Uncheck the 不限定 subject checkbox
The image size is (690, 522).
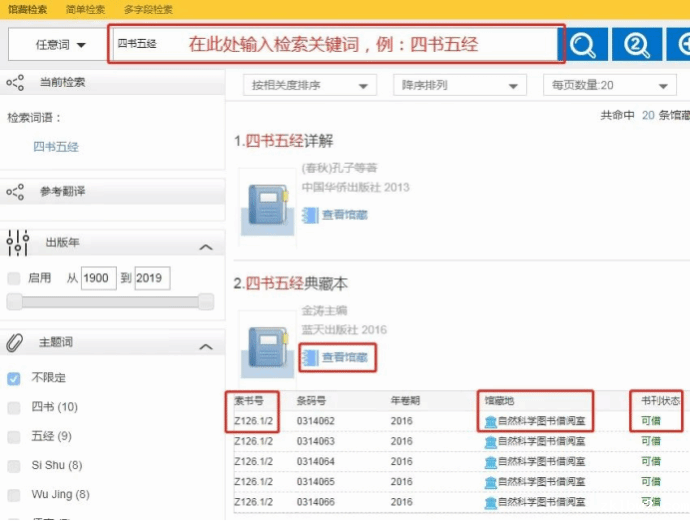14,378
